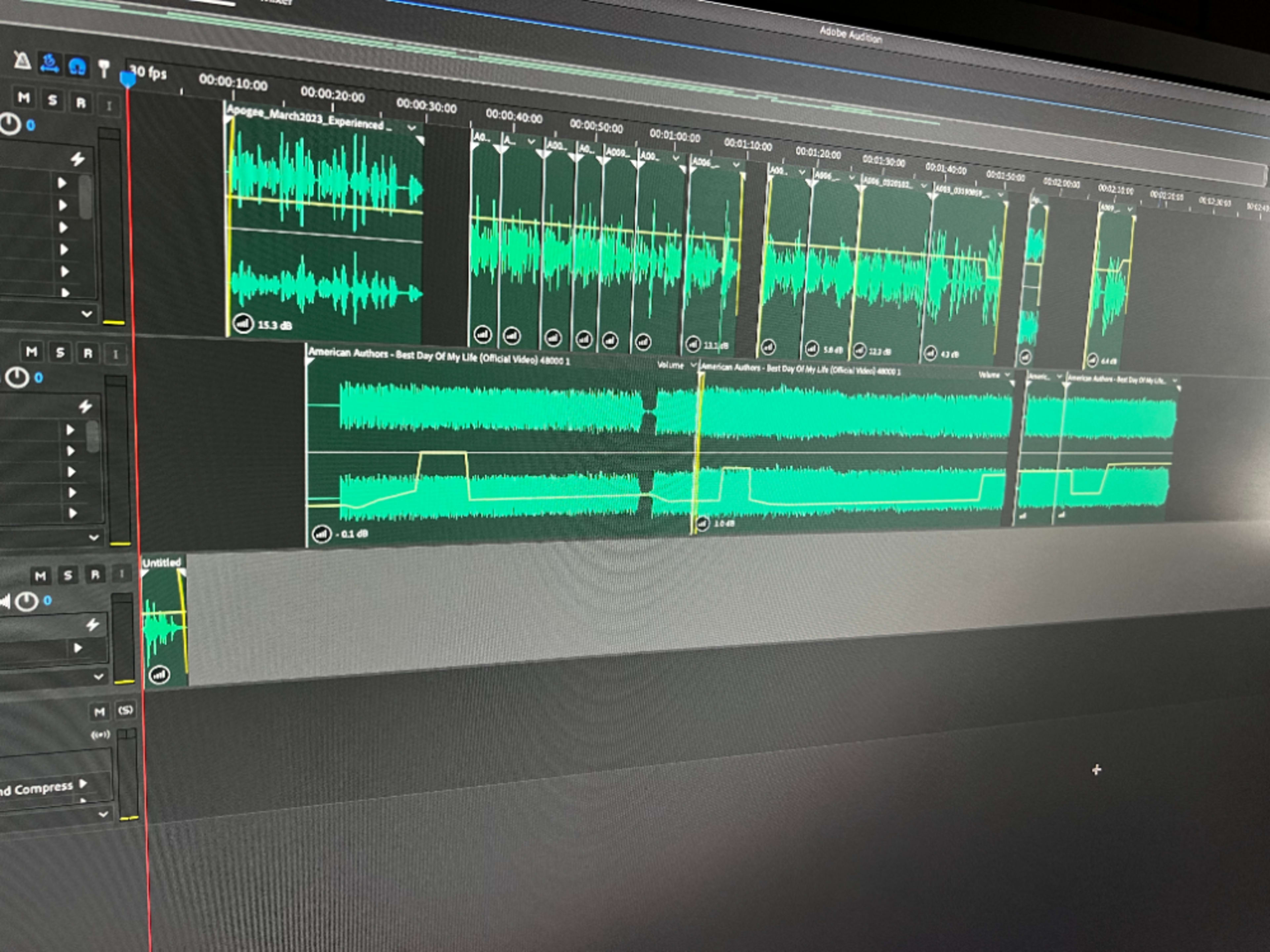Click the 0 volume value on the Apogee track
1270x952 pixels.
(x=30, y=125)
